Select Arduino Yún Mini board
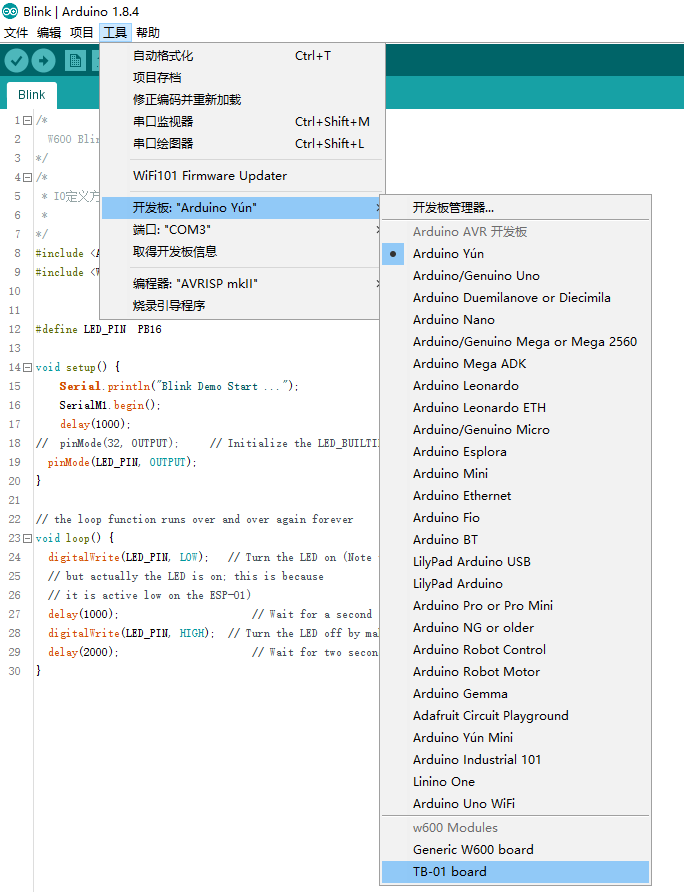The height and width of the screenshot is (892, 684). (515, 738)
